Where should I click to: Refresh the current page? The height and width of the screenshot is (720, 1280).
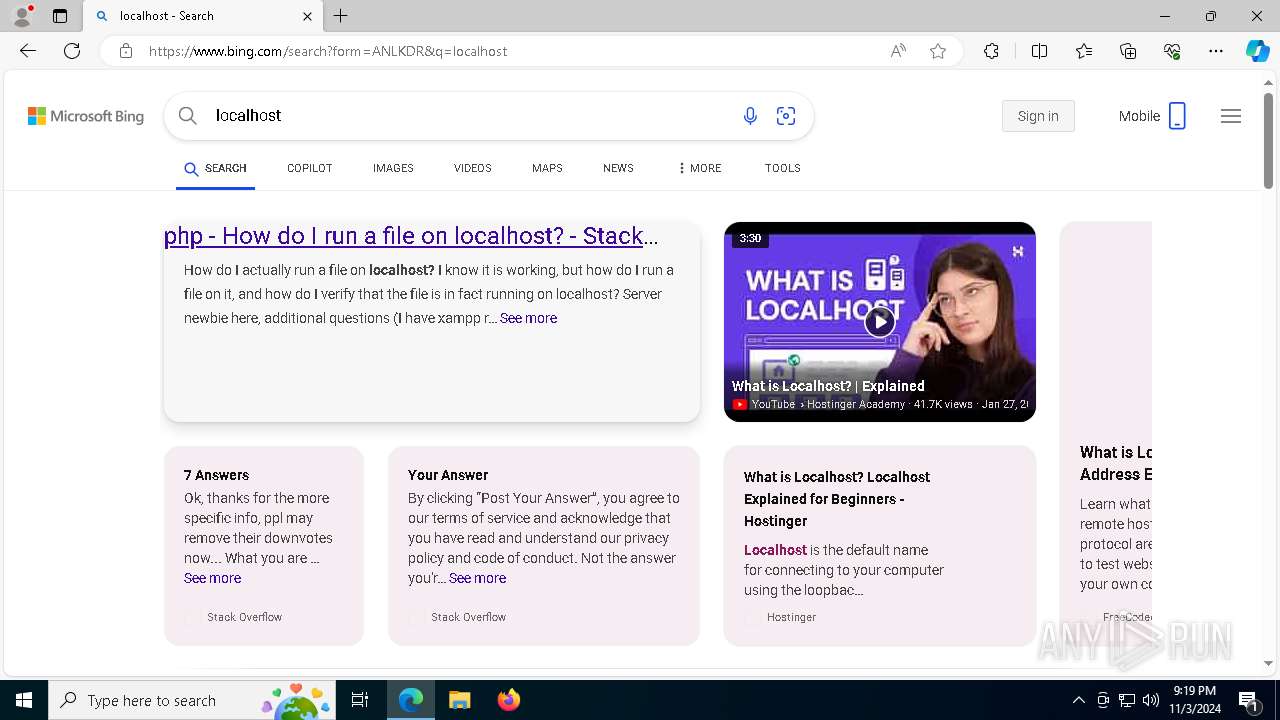[72, 51]
